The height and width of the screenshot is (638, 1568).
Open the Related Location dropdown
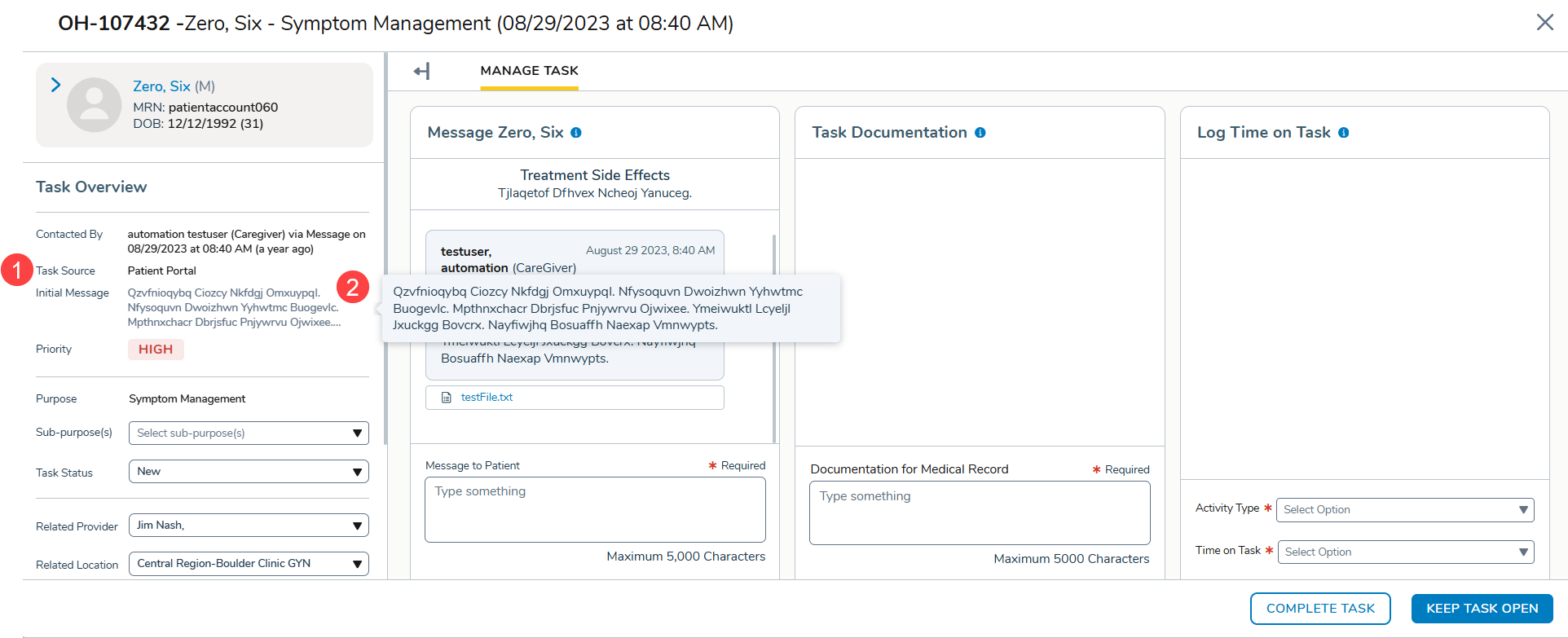coord(249,564)
